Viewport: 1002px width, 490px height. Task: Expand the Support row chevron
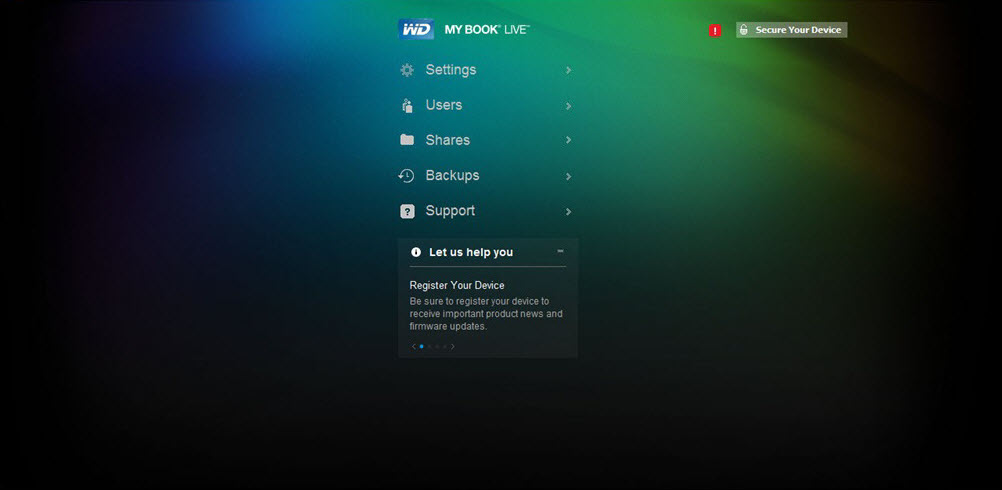pyautogui.click(x=568, y=211)
